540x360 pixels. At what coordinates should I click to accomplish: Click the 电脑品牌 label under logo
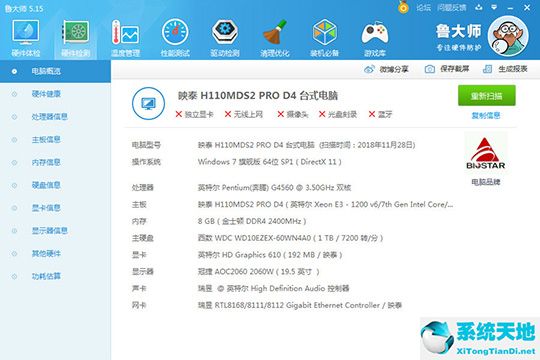point(486,182)
